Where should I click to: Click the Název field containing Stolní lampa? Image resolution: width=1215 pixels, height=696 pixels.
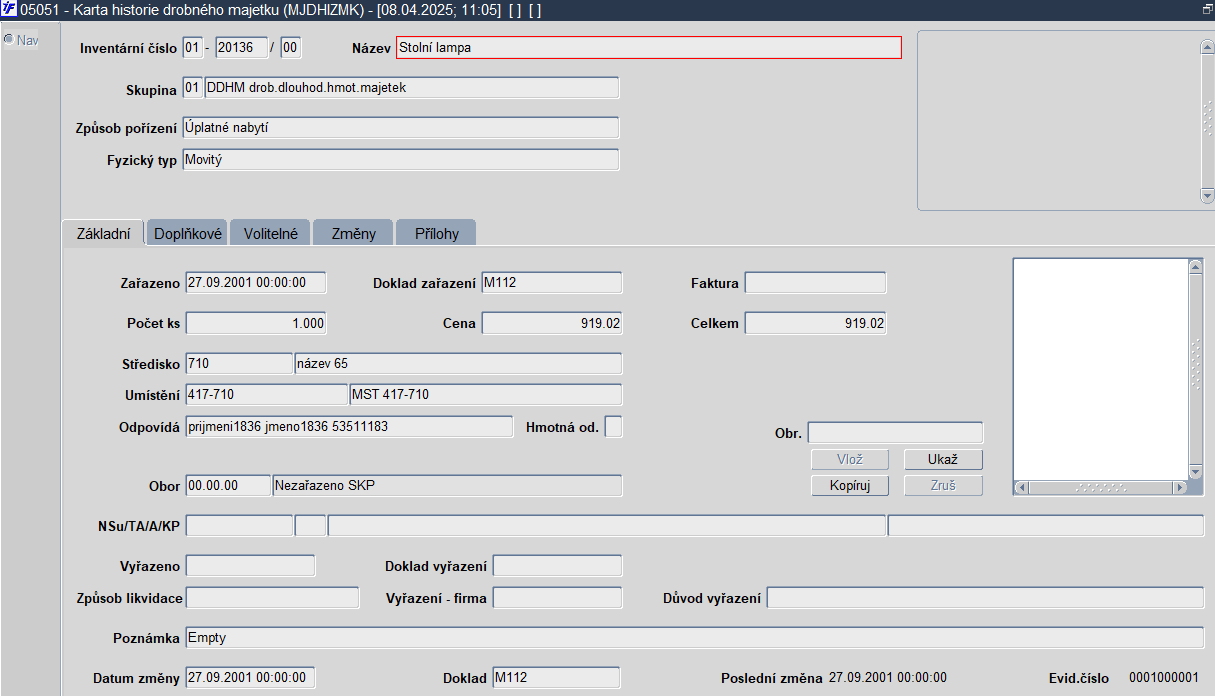649,47
